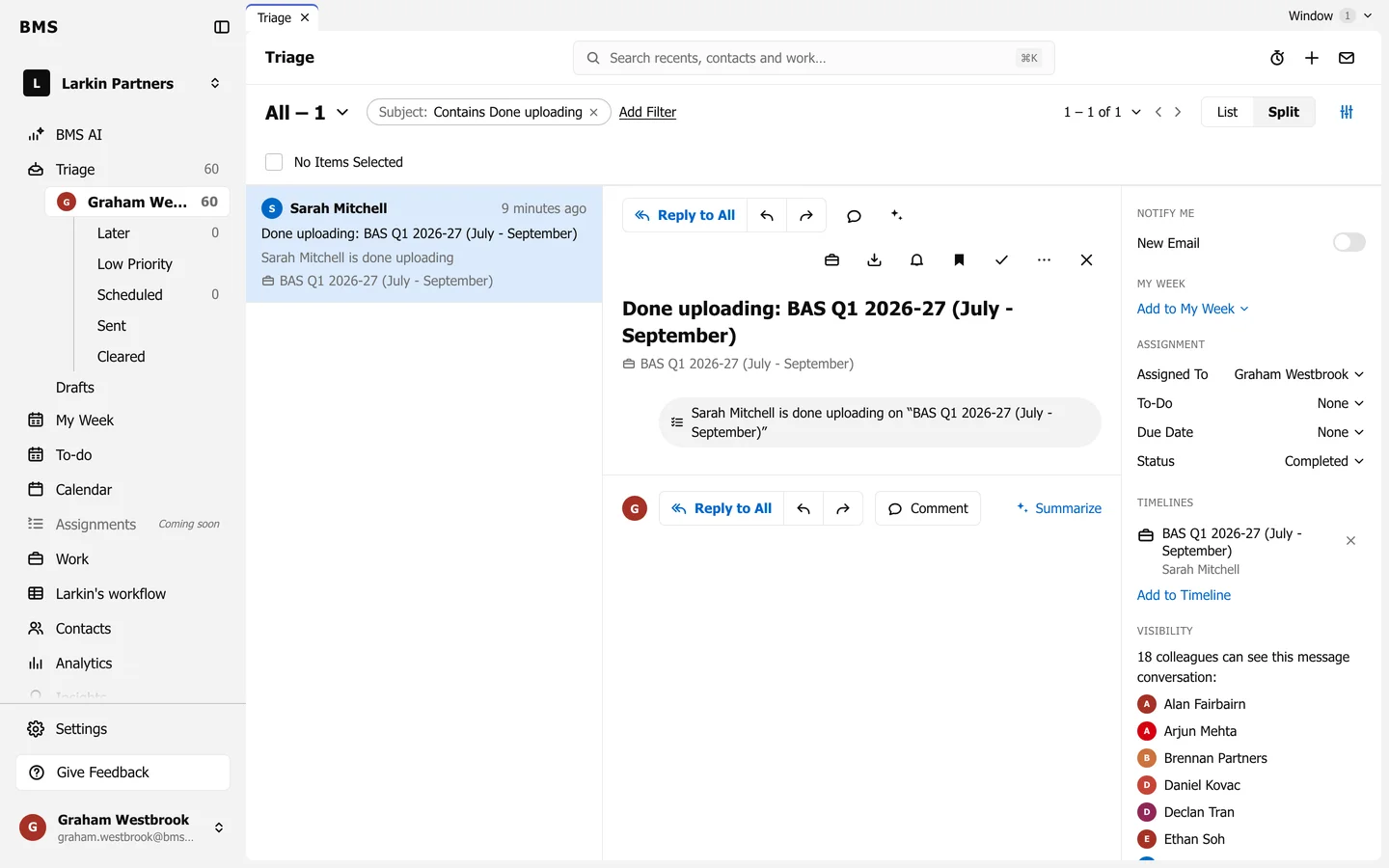Image resolution: width=1389 pixels, height=868 pixels.
Task: Click the Give Feedback button
Action: 123,773
